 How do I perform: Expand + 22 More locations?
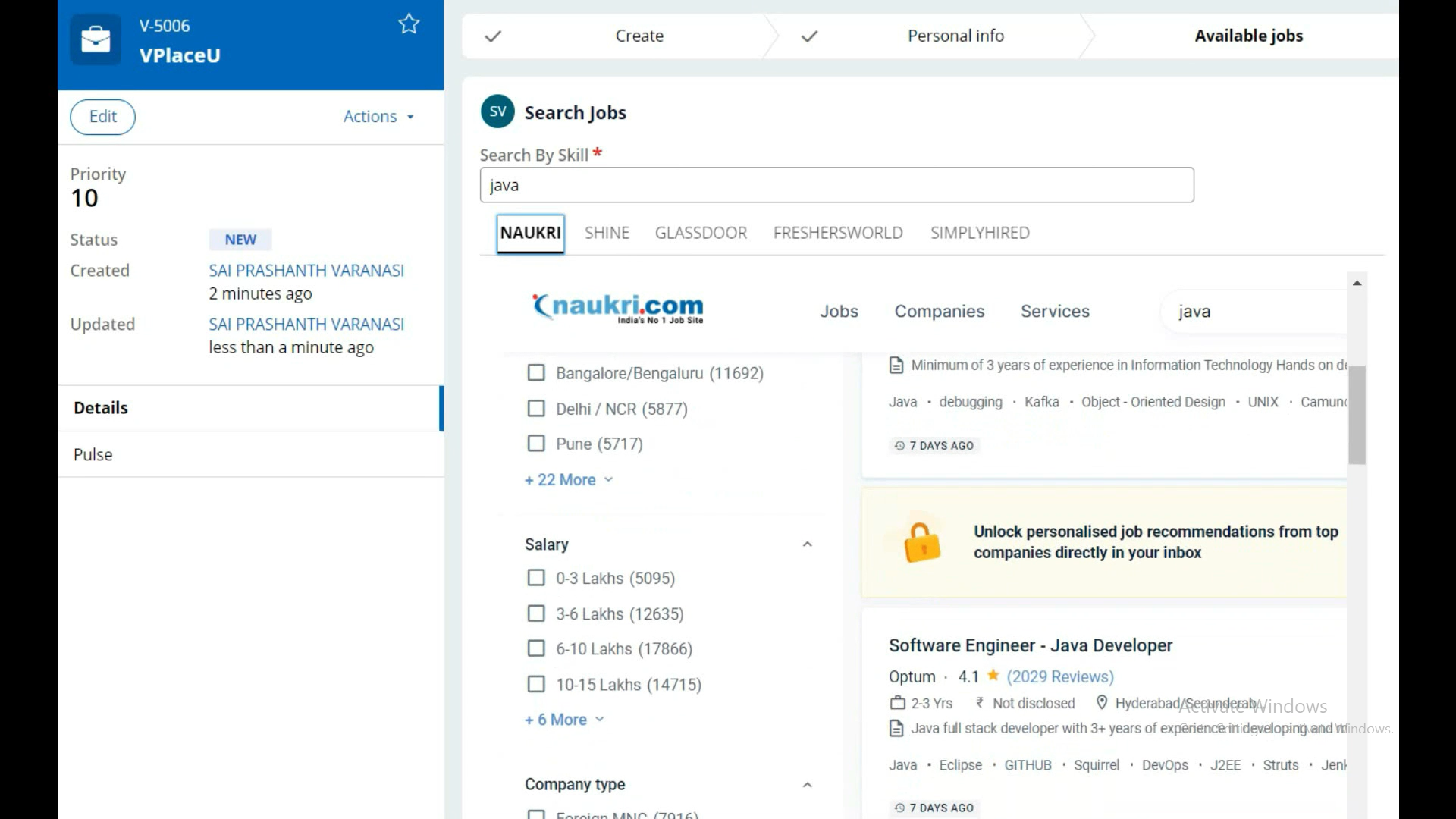[x=568, y=480]
